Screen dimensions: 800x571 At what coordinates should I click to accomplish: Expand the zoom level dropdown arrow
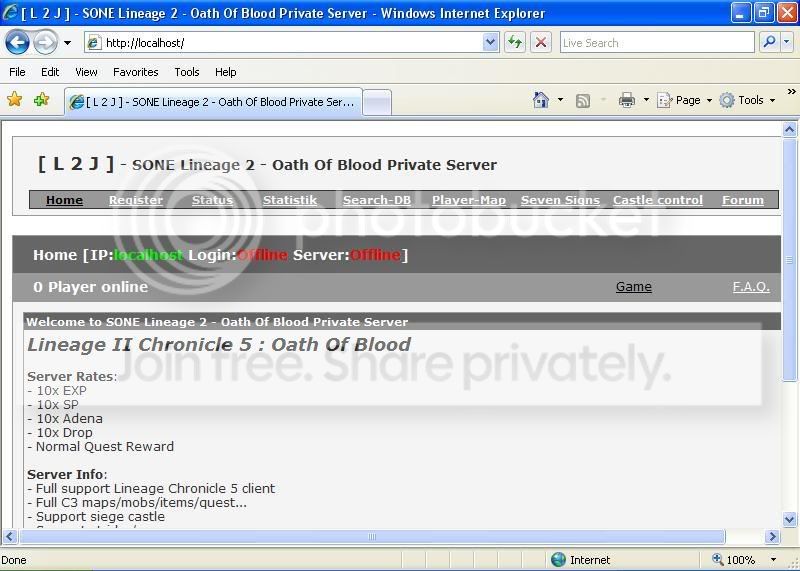tap(773, 560)
